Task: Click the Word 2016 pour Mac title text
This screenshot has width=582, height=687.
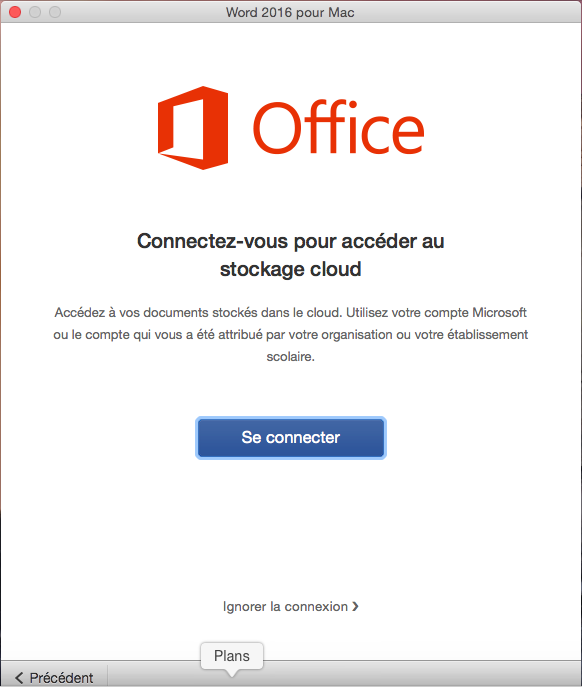Action: click(290, 12)
